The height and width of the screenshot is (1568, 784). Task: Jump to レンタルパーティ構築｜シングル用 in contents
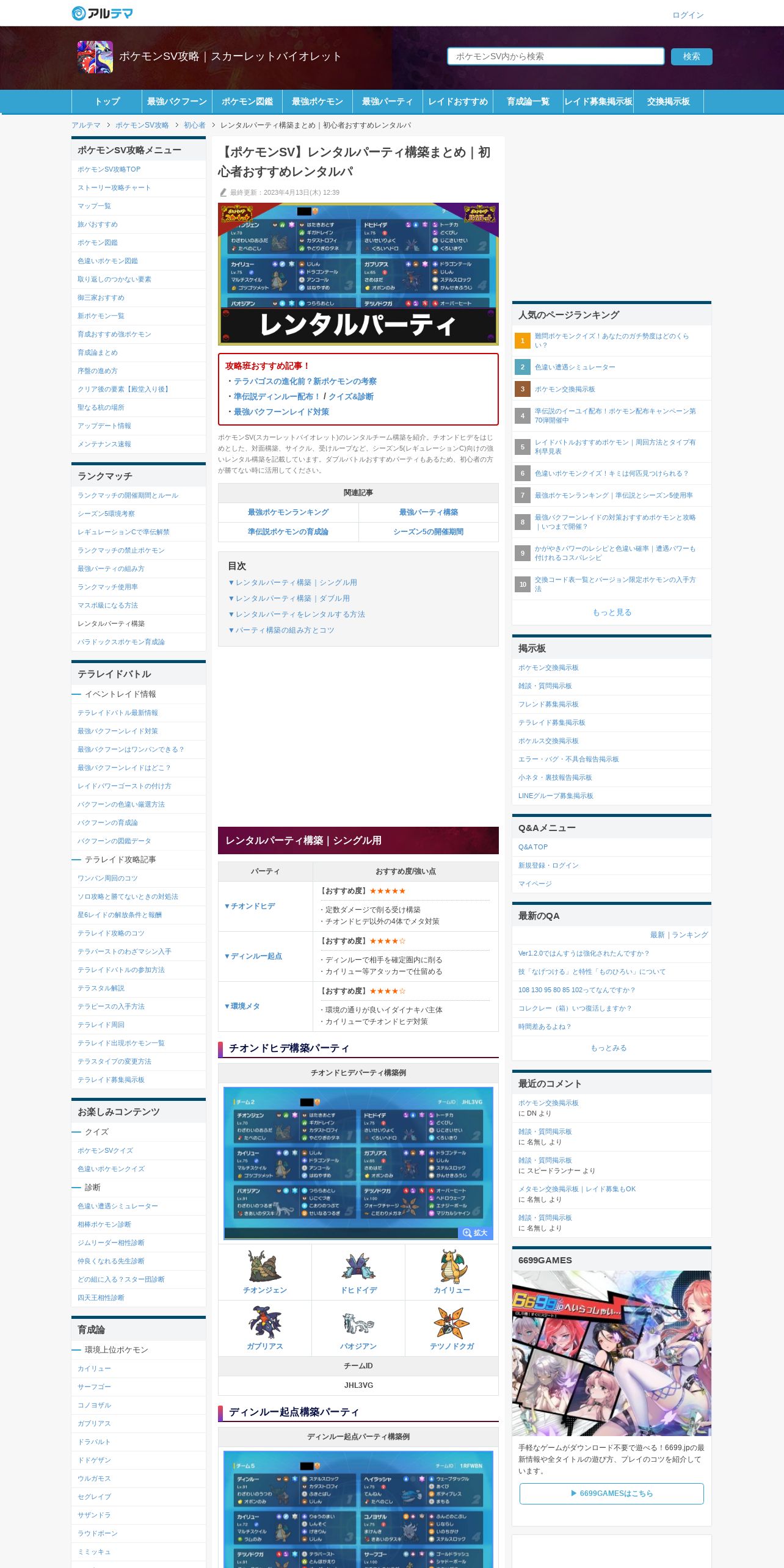pos(292,583)
